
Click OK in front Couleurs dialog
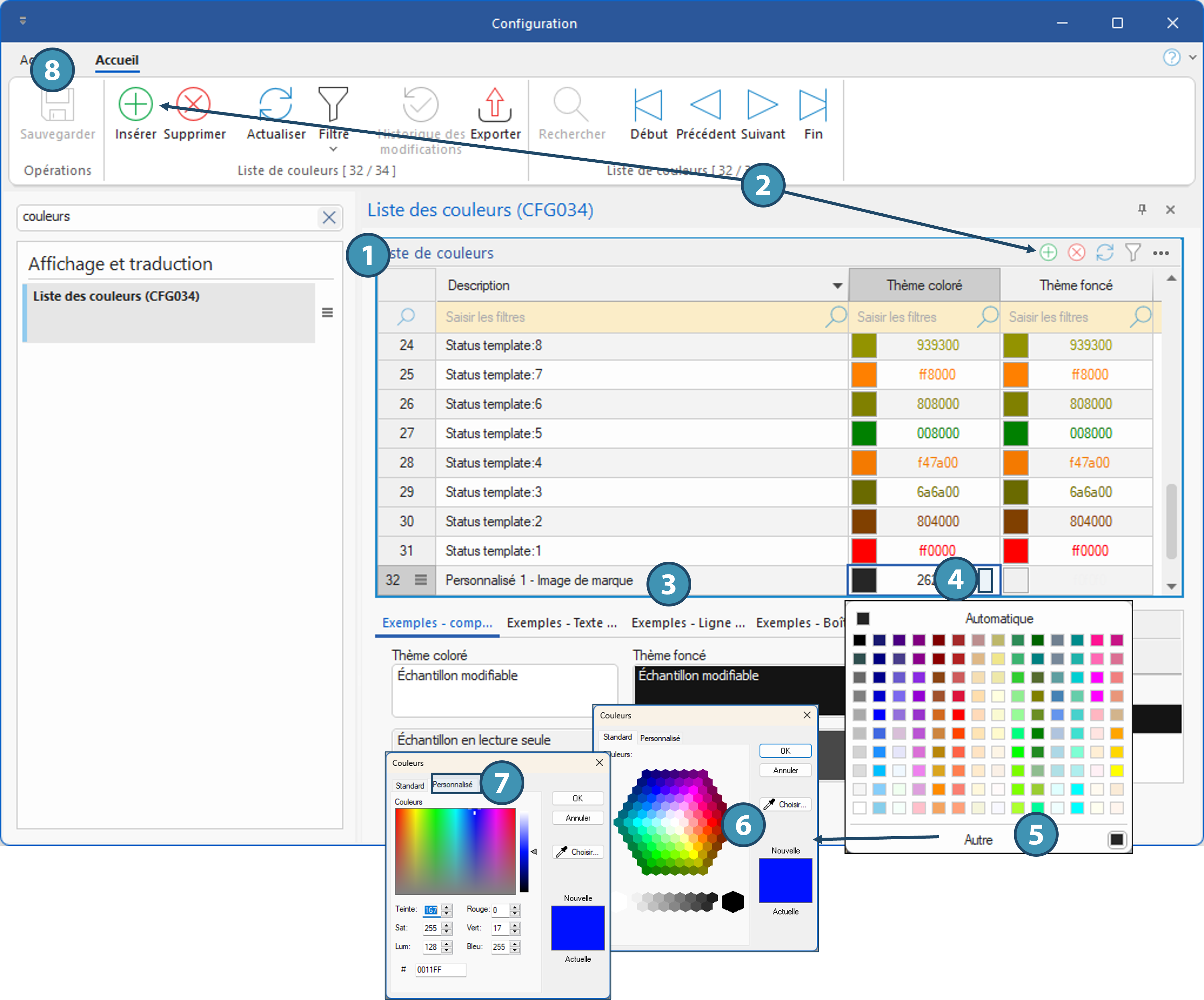coord(578,798)
